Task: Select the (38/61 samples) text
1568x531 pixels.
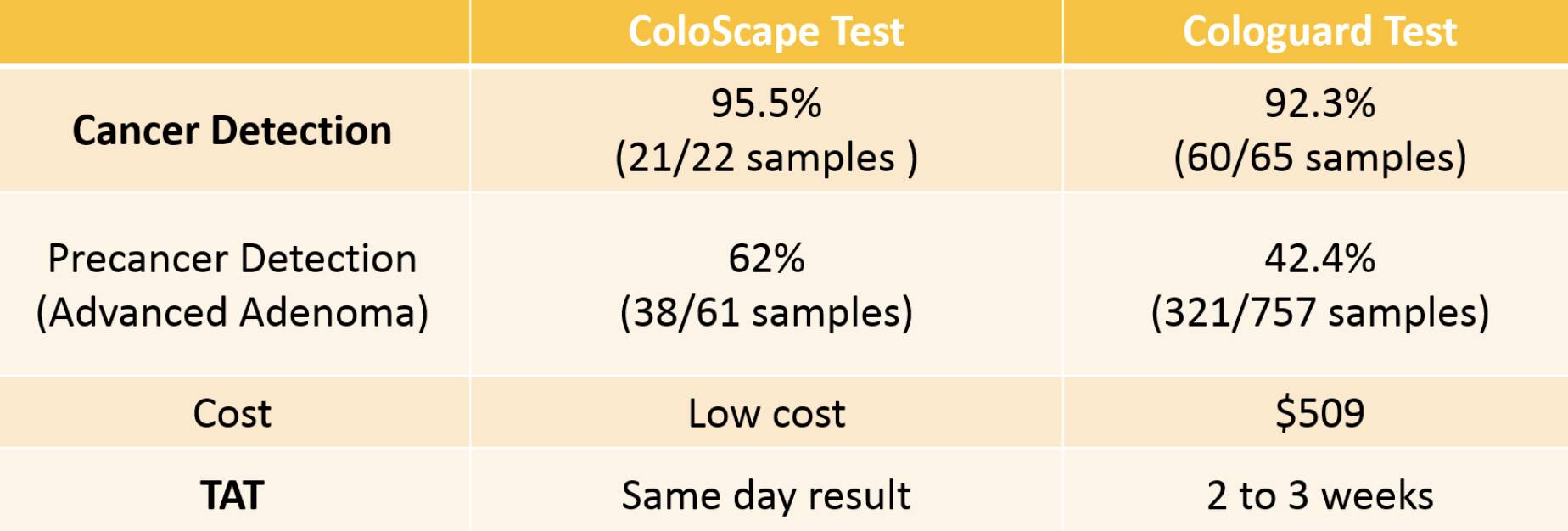Action: tap(765, 312)
